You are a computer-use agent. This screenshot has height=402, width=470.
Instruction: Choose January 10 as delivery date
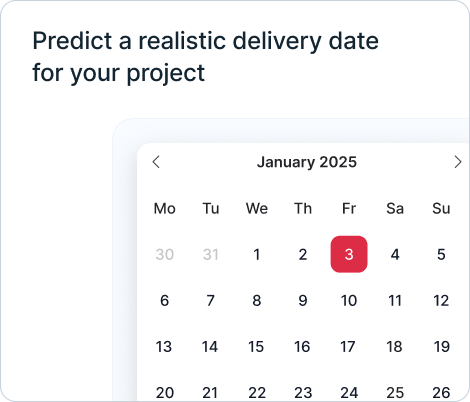[x=349, y=301]
